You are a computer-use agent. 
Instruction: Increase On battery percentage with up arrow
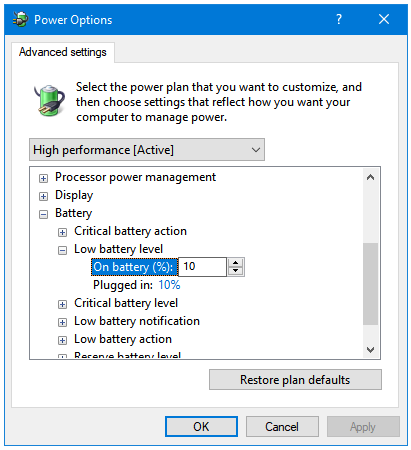(x=236, y=263)
